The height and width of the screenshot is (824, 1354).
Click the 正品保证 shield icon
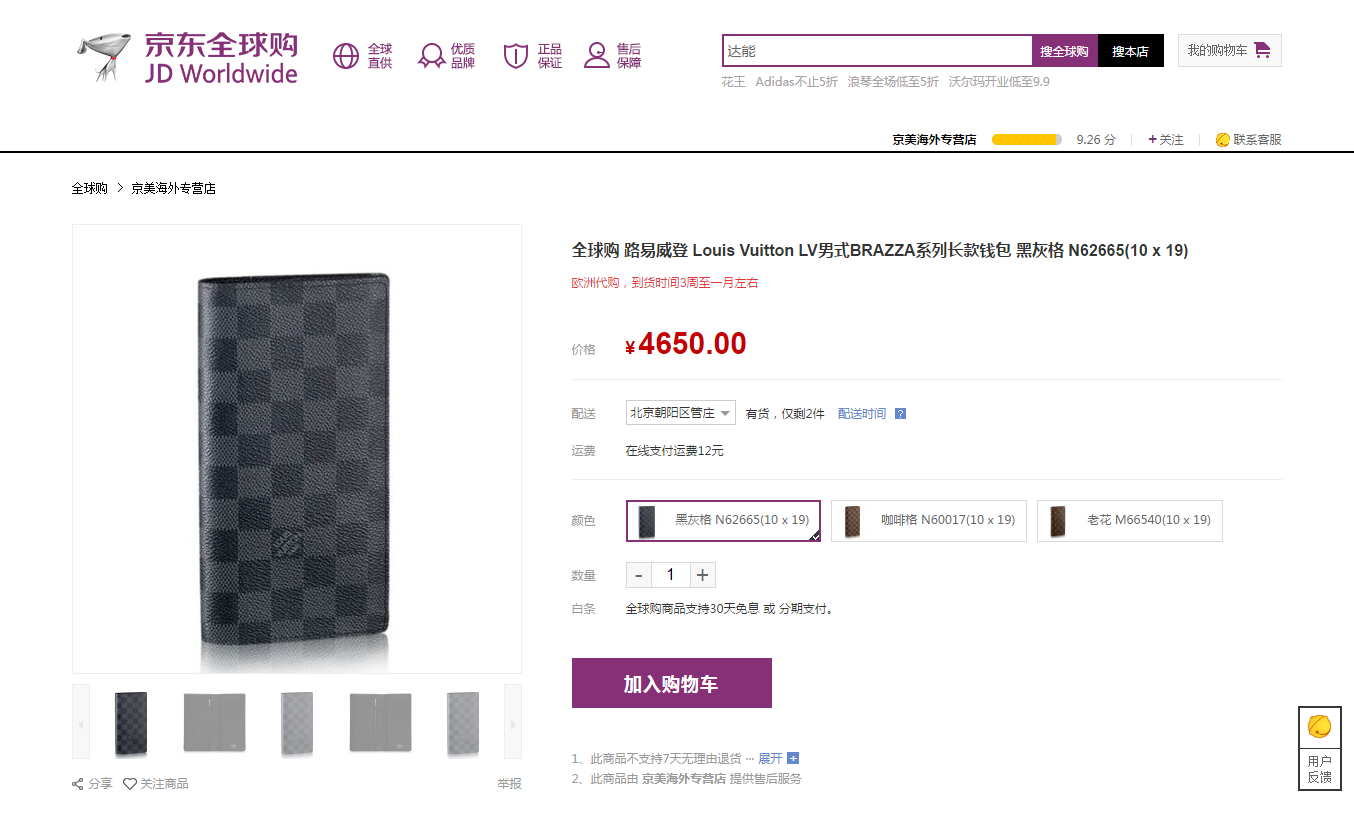pos(515,56)
